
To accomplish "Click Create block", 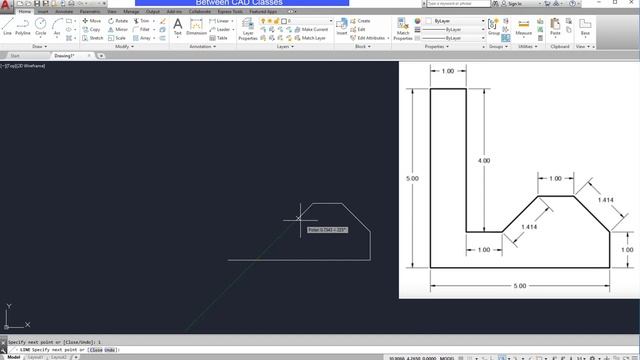I will tap(360, 21).
